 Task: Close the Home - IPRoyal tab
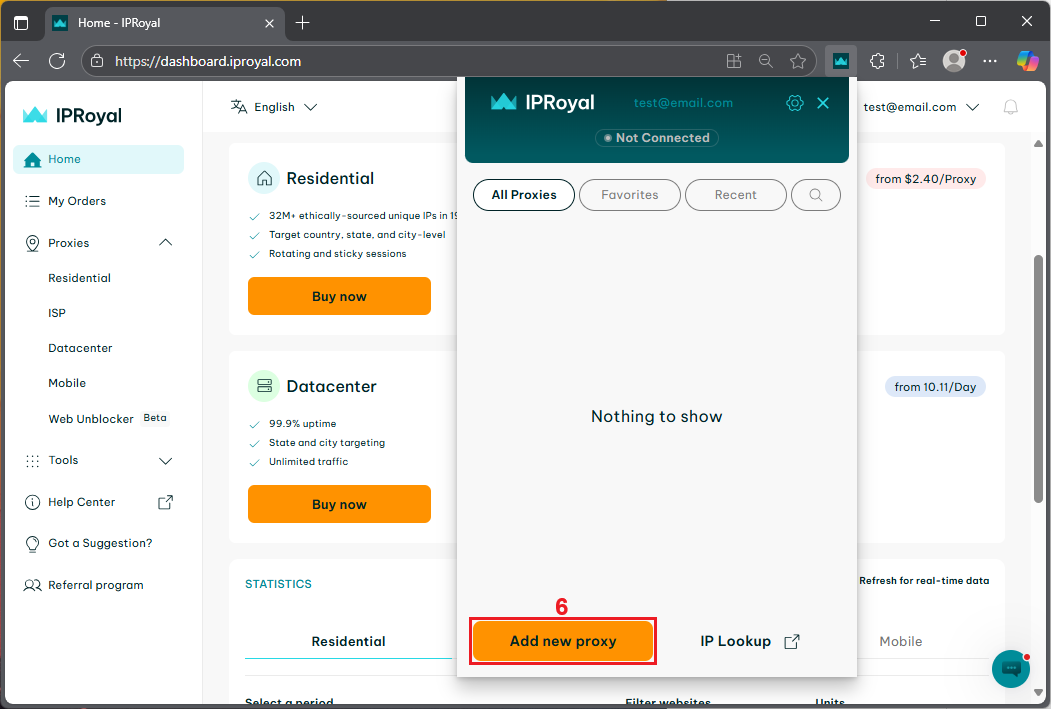coord(269,23)
